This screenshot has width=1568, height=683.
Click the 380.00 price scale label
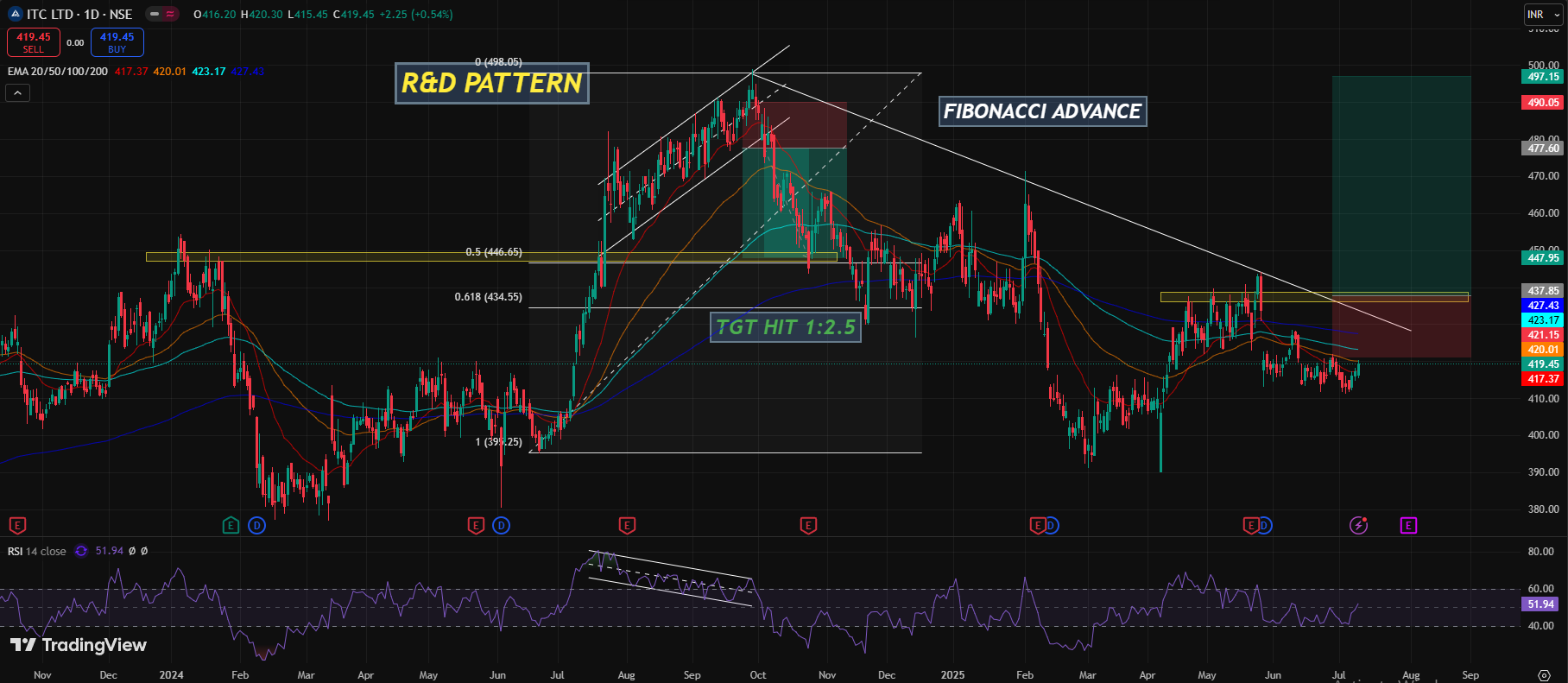[x=1544, y=509]
